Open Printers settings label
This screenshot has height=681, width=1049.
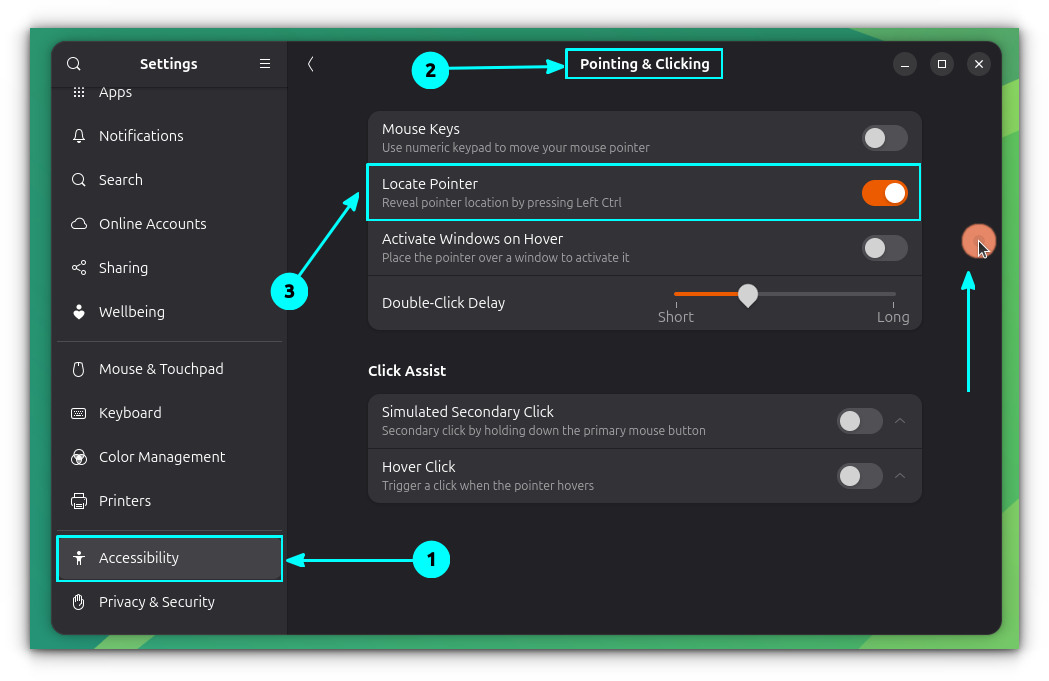tap(125, 501)
